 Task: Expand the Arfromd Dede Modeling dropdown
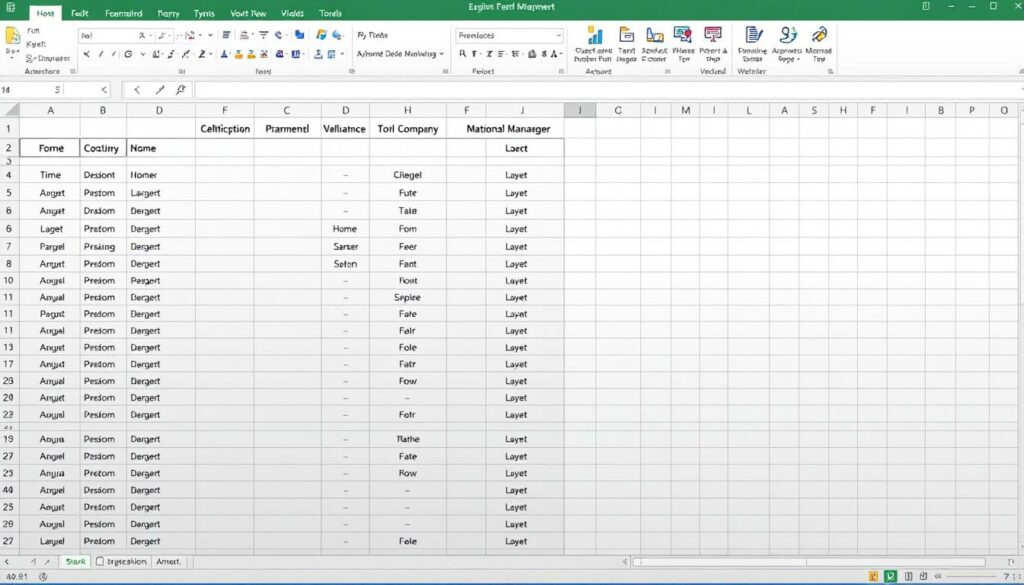[x=441, y=54]
